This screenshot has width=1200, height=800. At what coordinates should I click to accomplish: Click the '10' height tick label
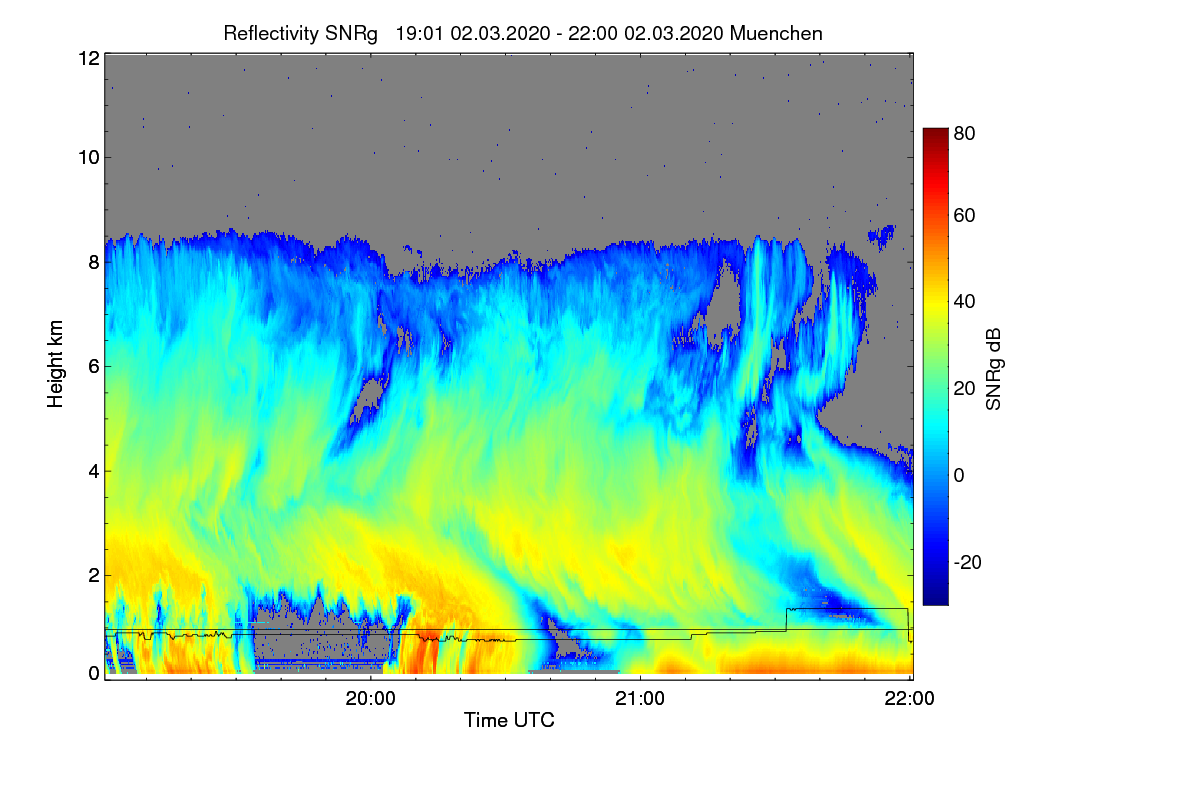[x=88, y=157]
